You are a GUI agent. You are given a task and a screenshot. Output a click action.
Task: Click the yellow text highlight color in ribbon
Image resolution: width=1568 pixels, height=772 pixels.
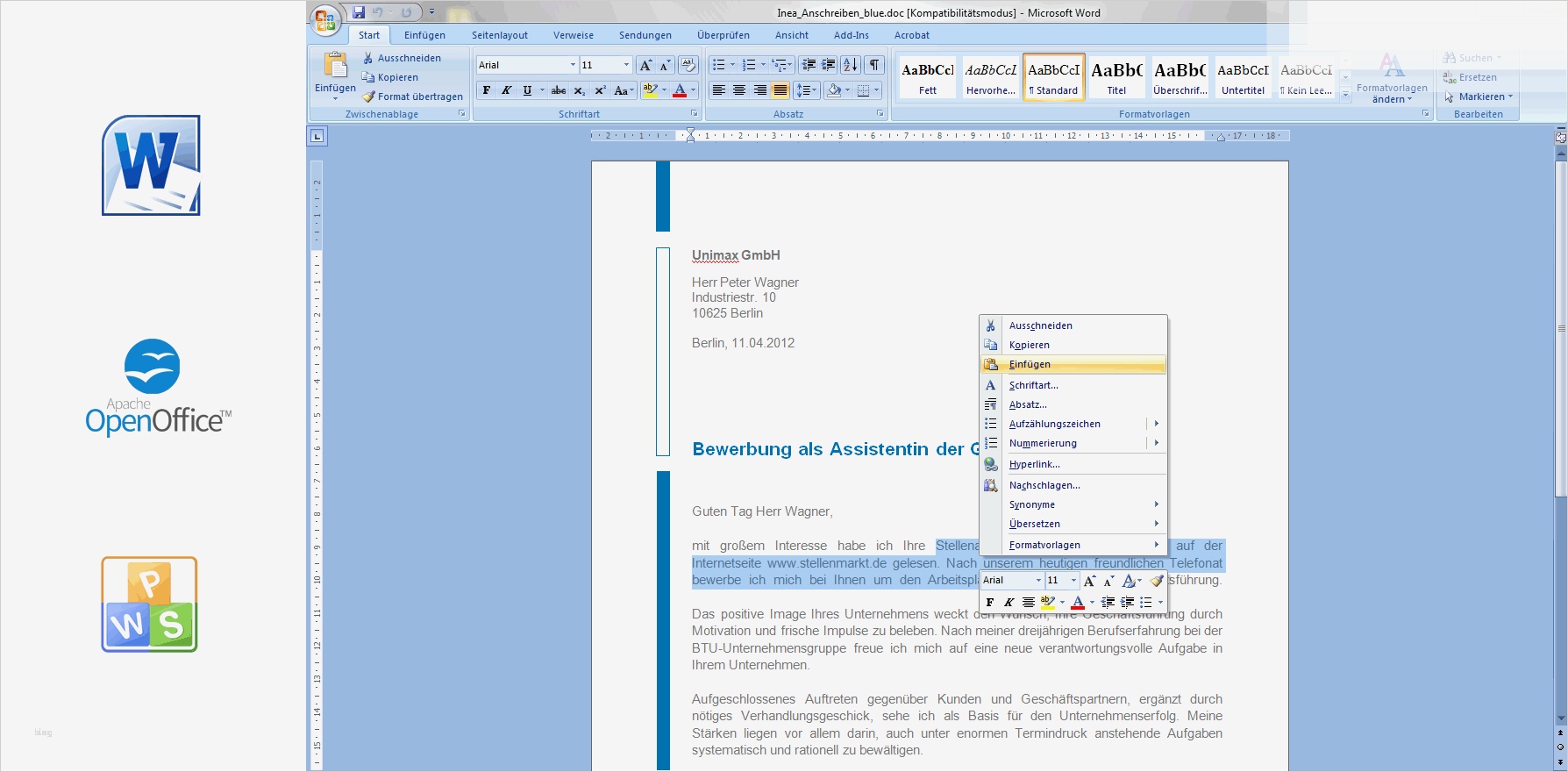click(x=650, y=90)
